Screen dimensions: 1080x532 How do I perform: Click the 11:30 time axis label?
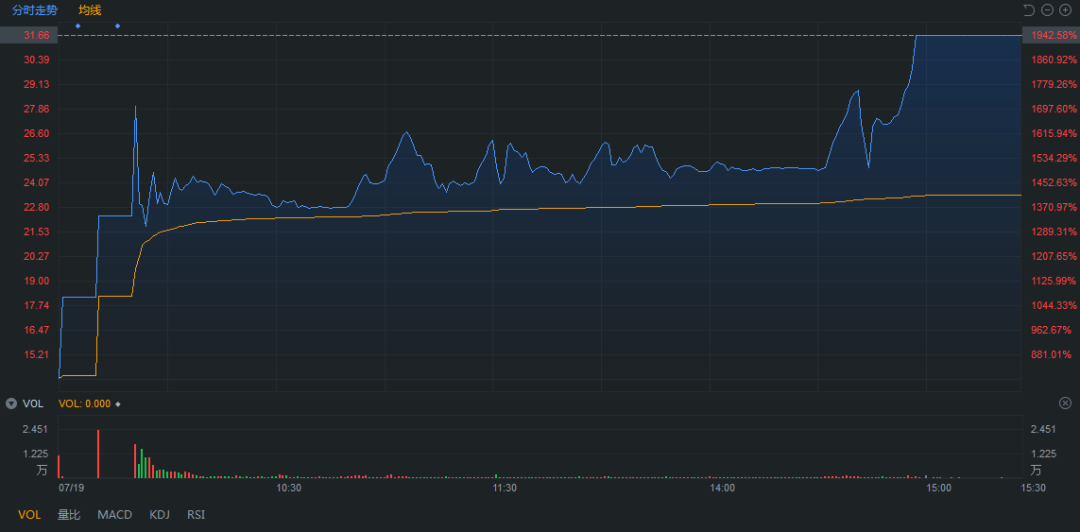tap(505, 488)
